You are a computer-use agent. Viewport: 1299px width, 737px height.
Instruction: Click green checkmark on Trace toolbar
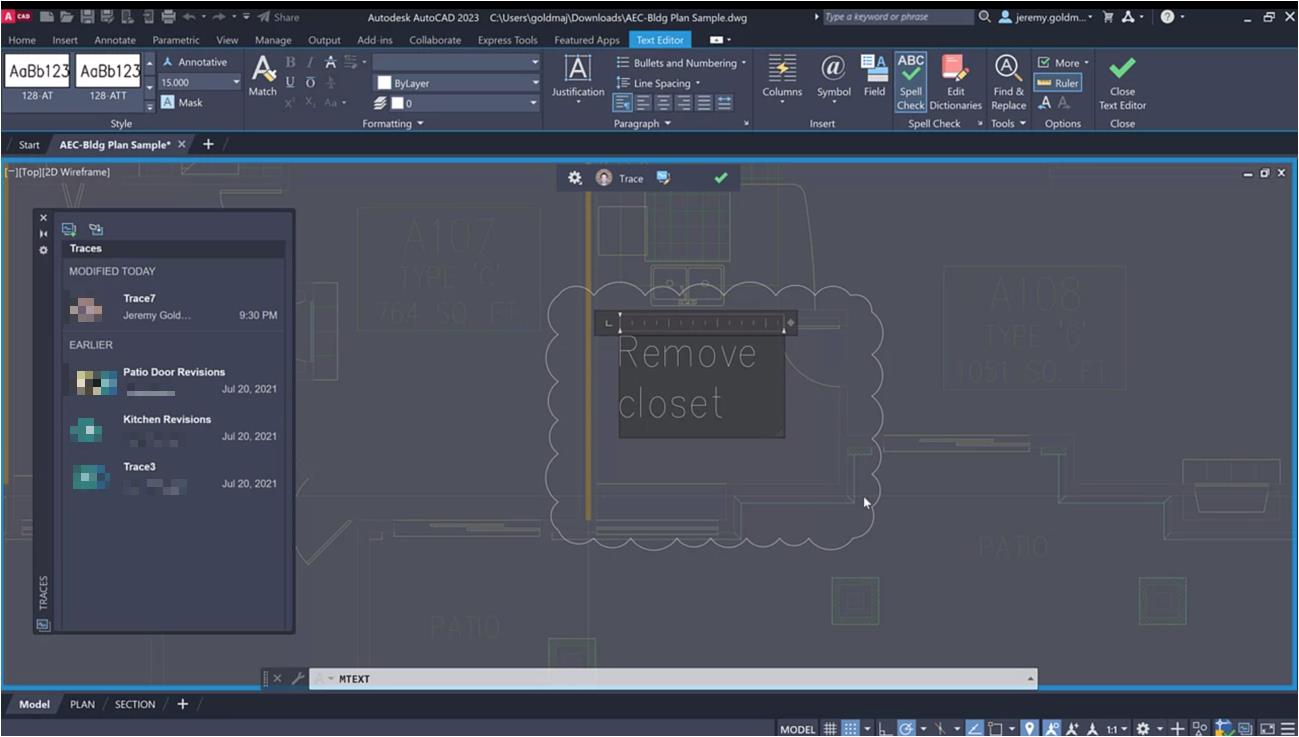721,178
